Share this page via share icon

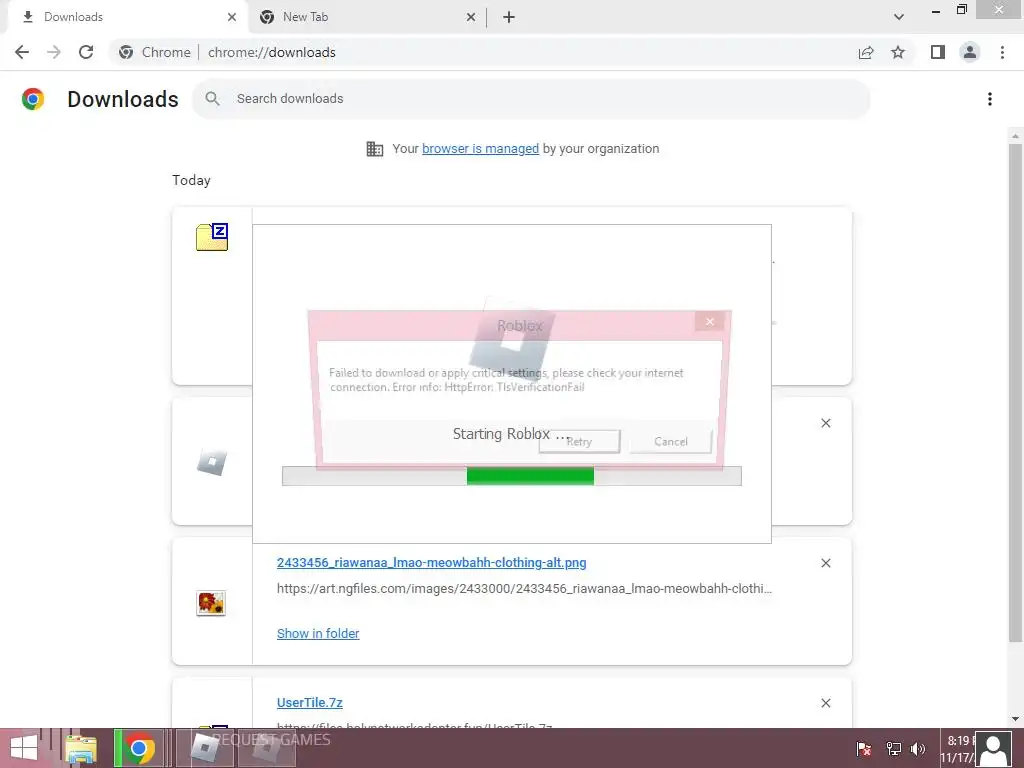[866, 52]
